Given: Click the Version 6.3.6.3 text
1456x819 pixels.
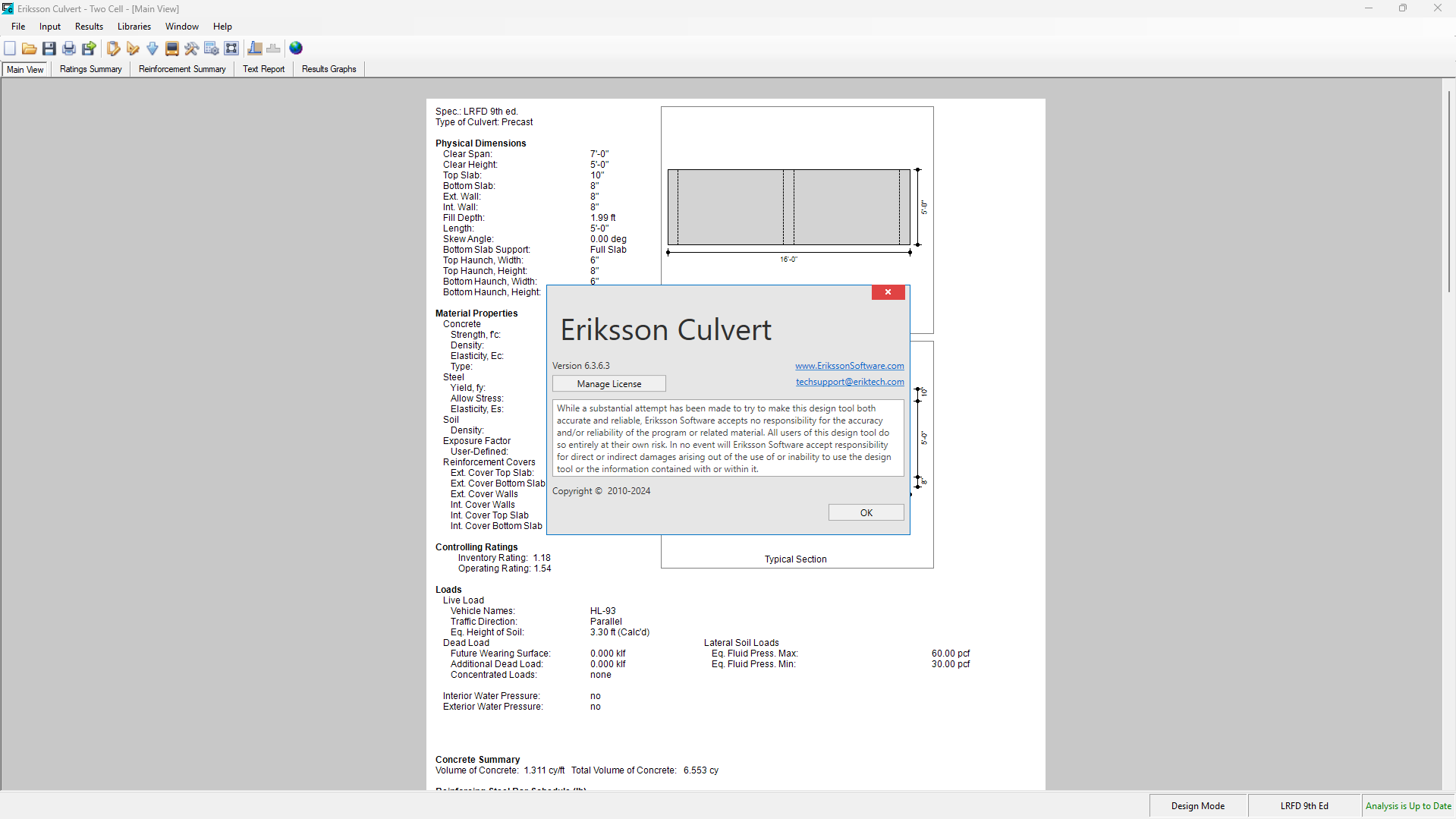Looking at the screenshot, I should [581, 366].
